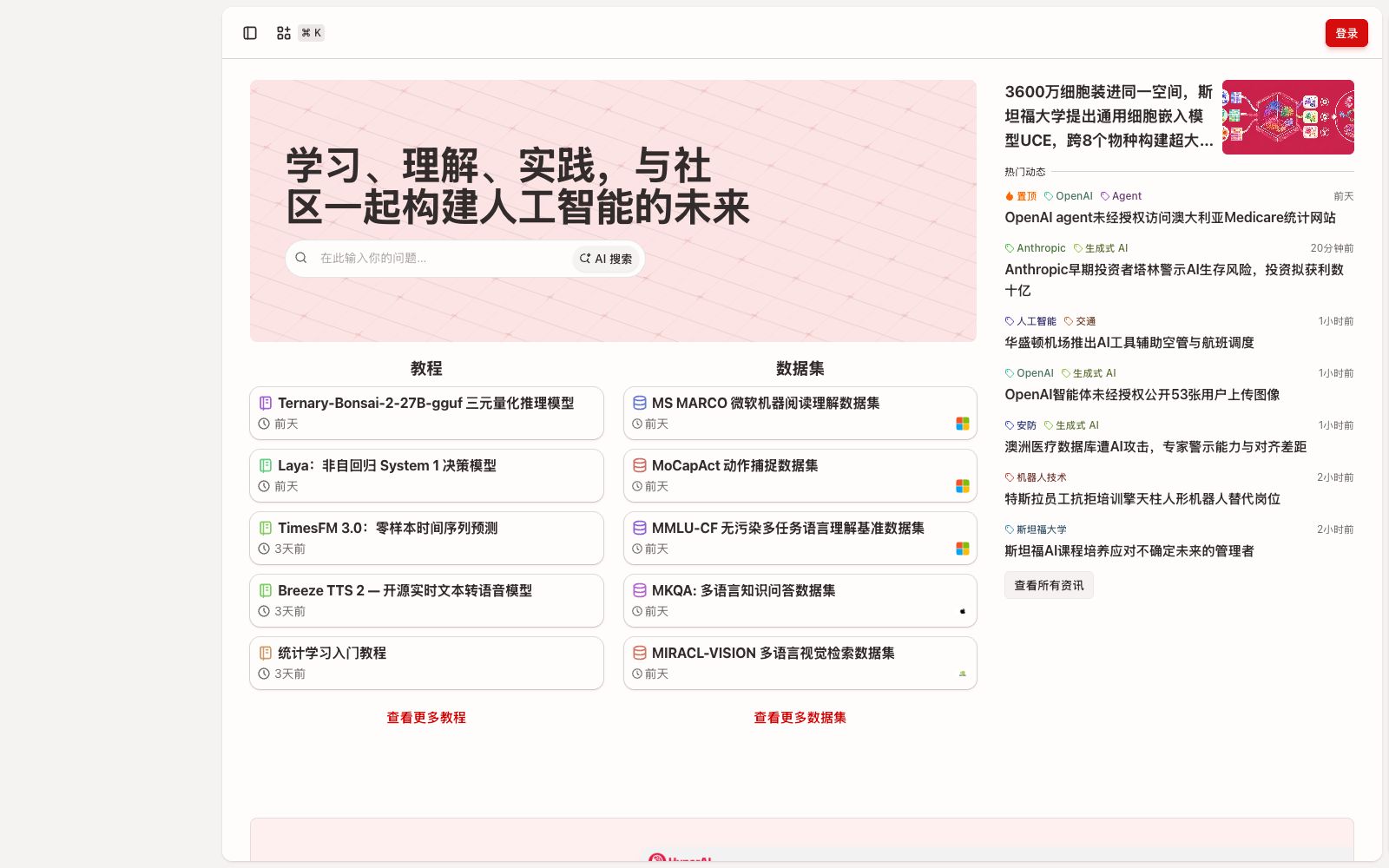
Task: Open Anthropic早期投资者塔林 news headline
Action: click(1175, 279)
